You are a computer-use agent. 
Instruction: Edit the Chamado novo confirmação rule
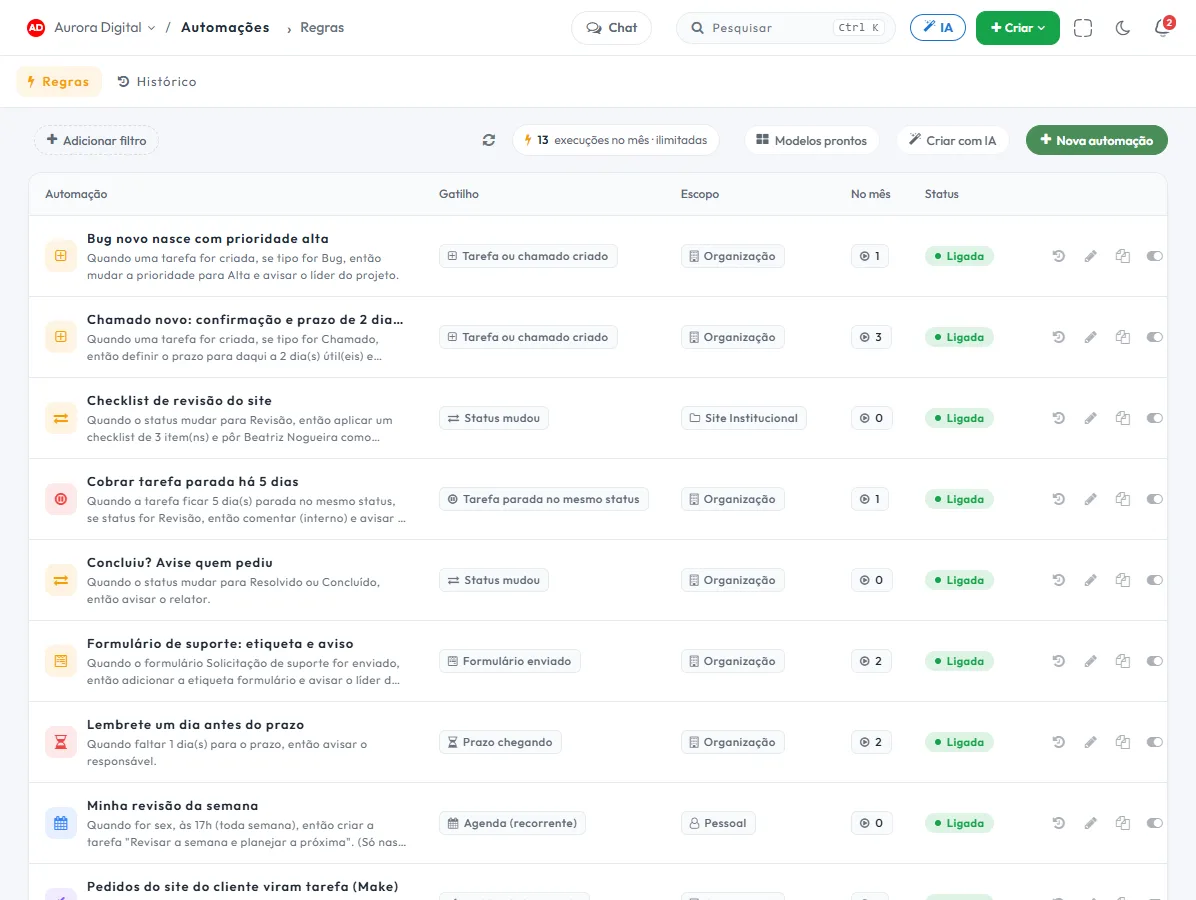(x=1091, y=337)
